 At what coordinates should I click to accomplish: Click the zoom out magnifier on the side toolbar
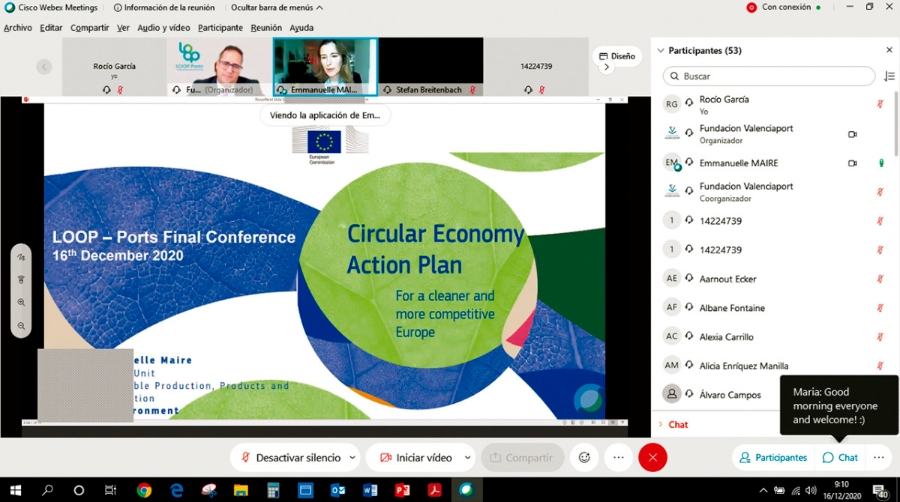click(x=21, y=326)
